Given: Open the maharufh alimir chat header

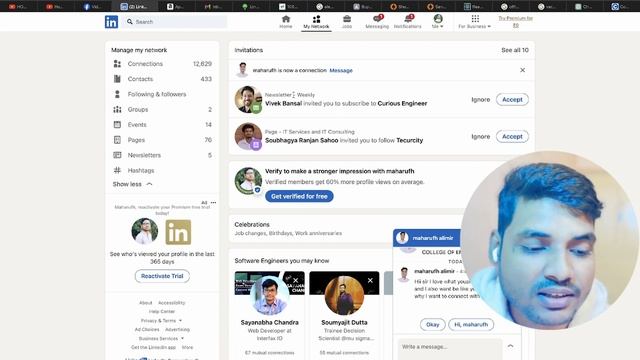Looking at the screenshot, I should click(427, 238).
